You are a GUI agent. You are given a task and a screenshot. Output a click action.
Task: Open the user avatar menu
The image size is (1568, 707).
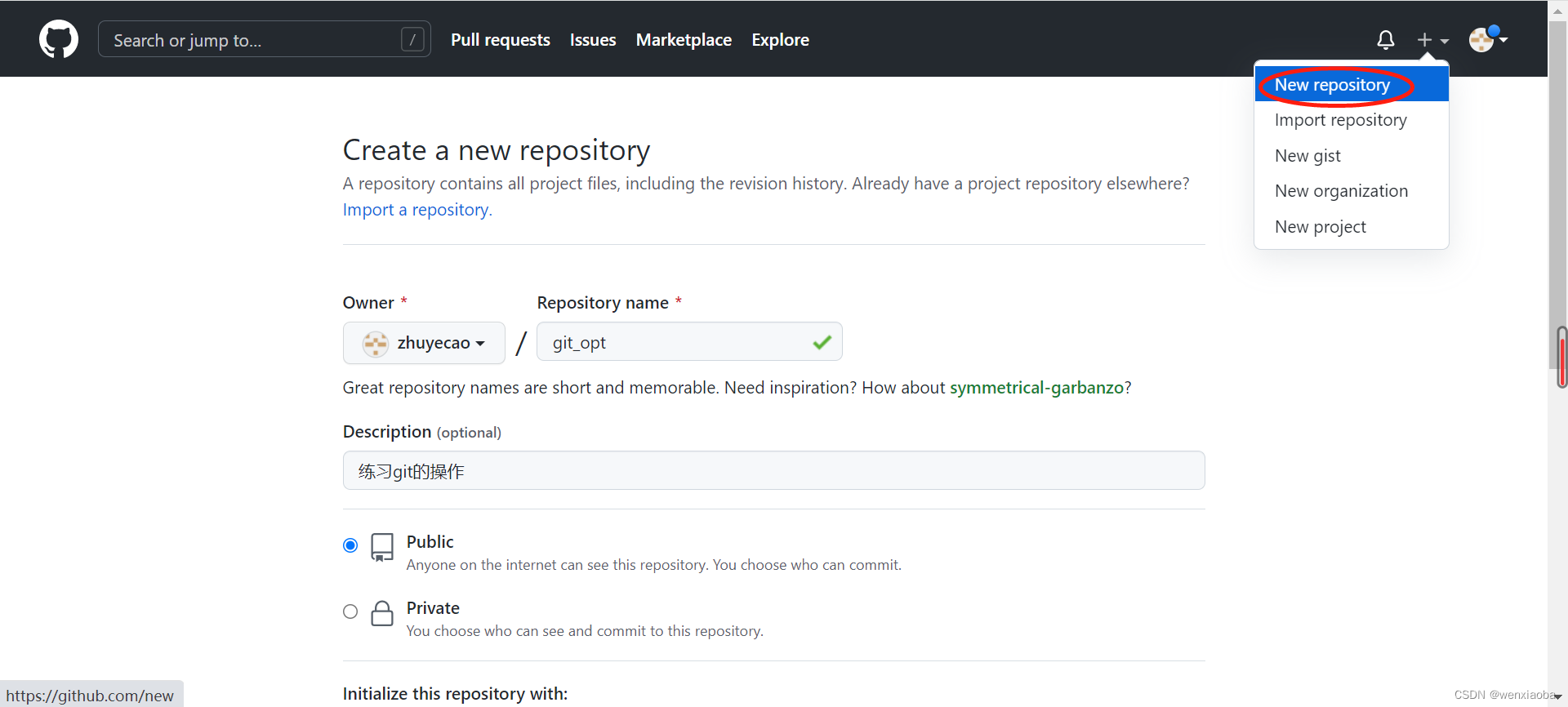1488,38
